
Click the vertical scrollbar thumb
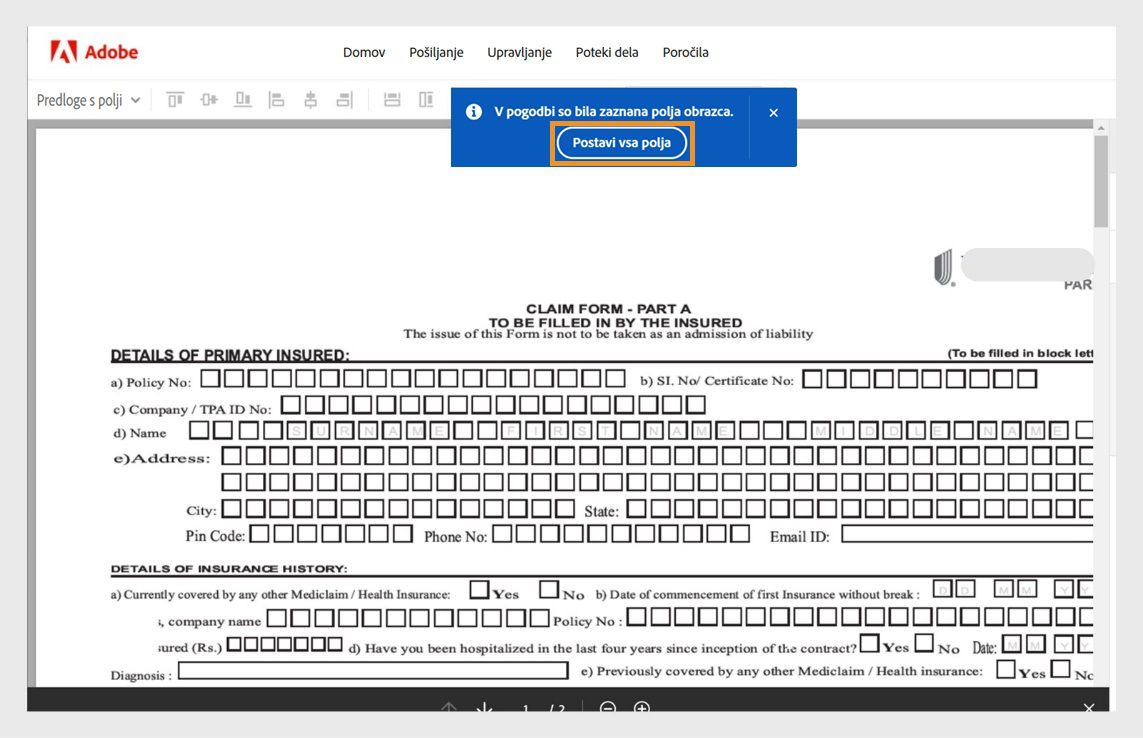click(1101, 181)
